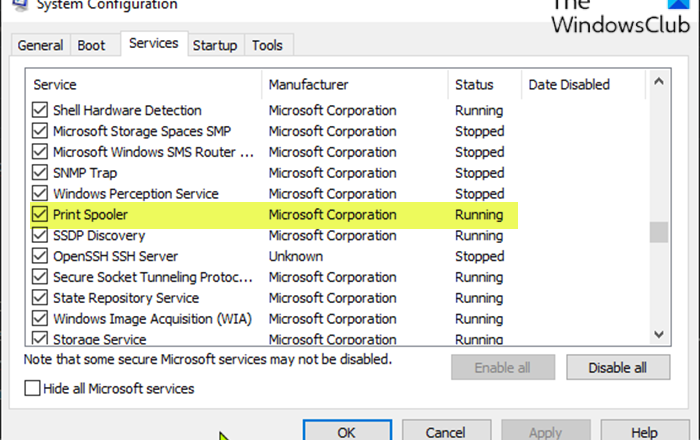The image size is (700, 440).
Task: Uncheck State Repository Service checkbox
Action: coord(40,298)
